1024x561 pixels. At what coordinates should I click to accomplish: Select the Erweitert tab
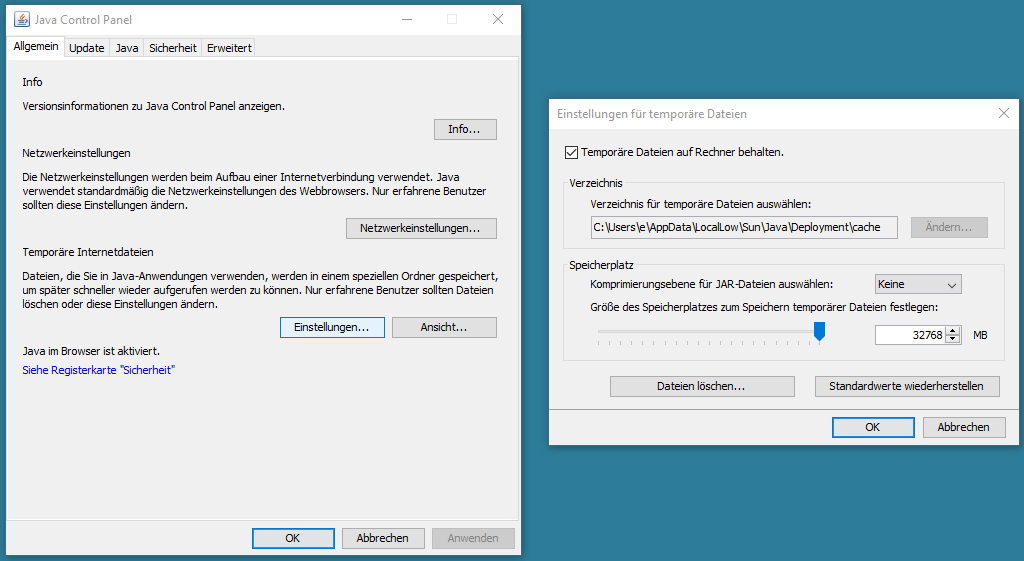point(229,48)
